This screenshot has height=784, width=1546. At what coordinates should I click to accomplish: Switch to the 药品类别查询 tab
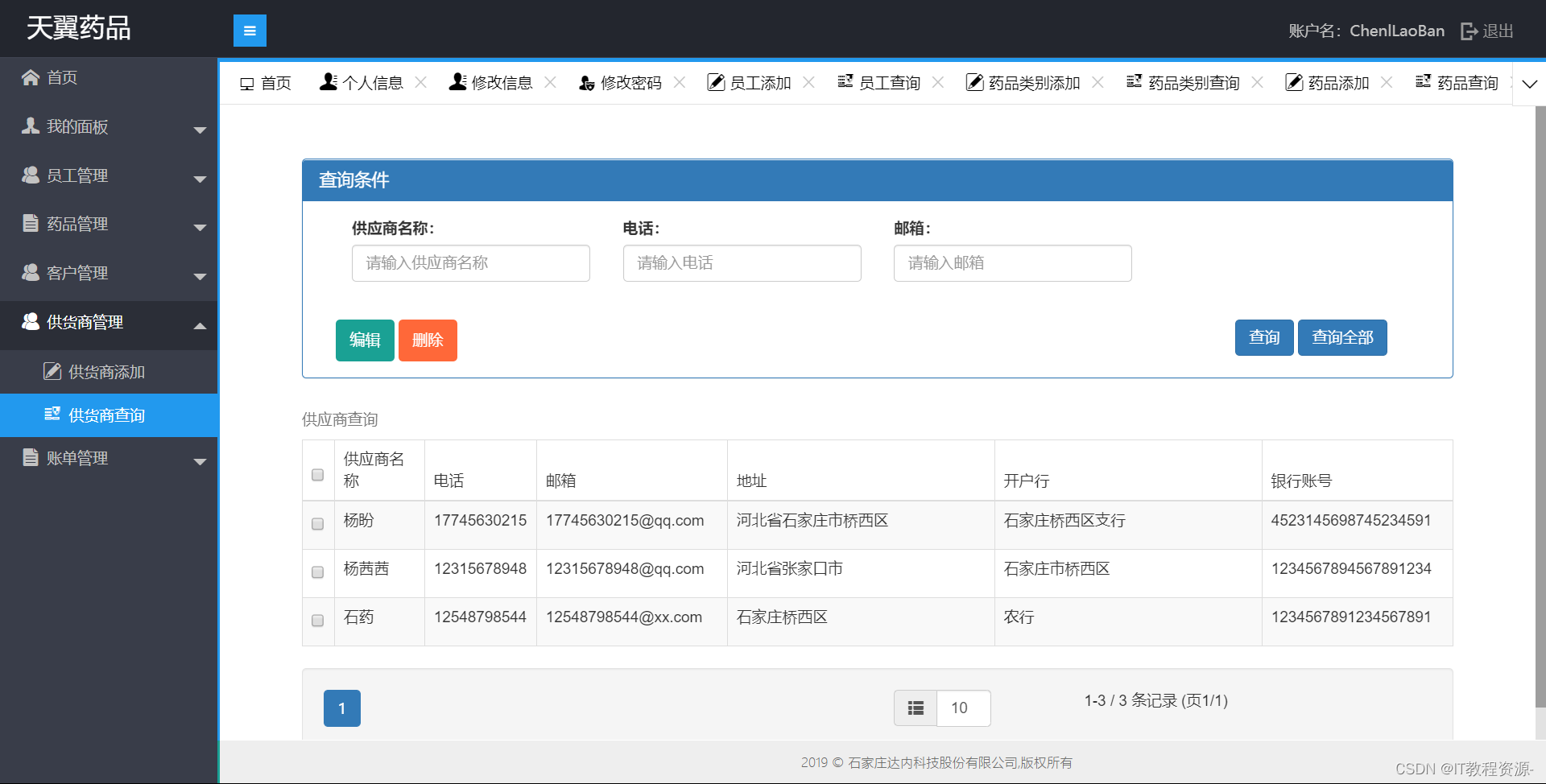[1194, 83]
